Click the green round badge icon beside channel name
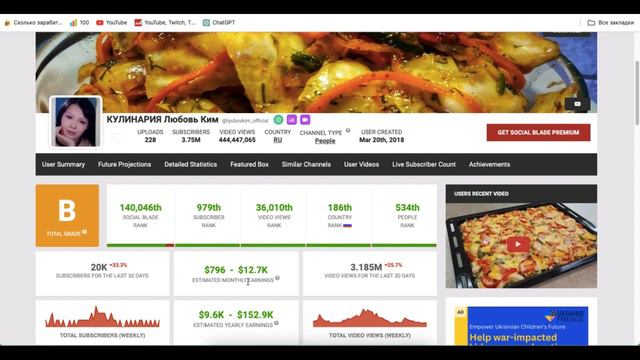Viewport: 640px width, 360px height. 278,120
